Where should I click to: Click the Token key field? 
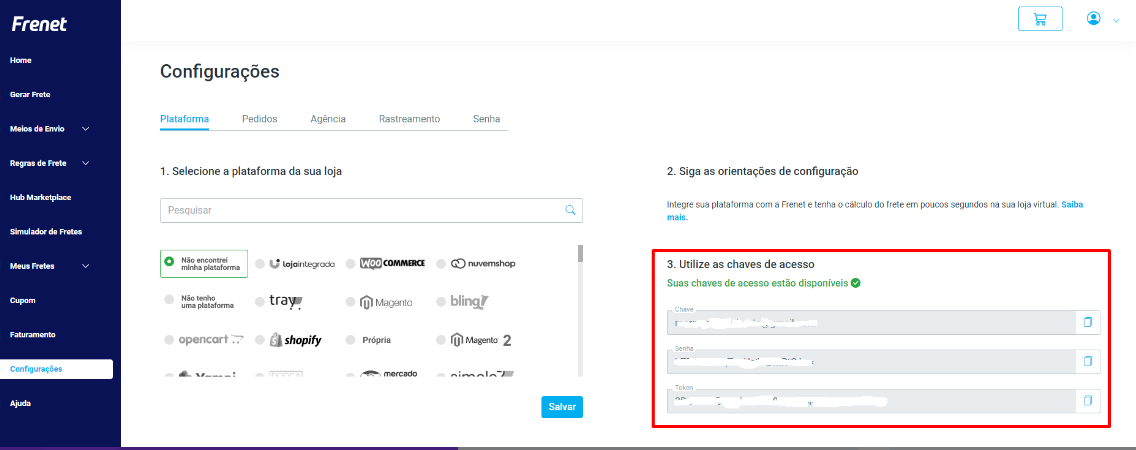tap(872, 400)
